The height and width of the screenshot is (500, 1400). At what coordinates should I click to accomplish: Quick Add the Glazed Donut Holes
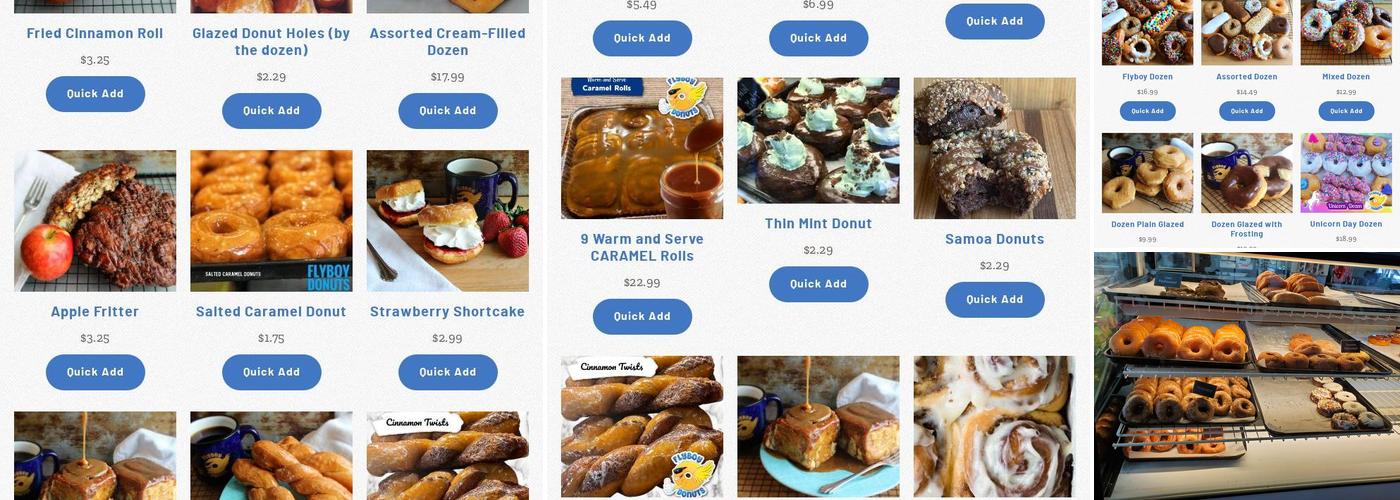(x=271, y=111)
